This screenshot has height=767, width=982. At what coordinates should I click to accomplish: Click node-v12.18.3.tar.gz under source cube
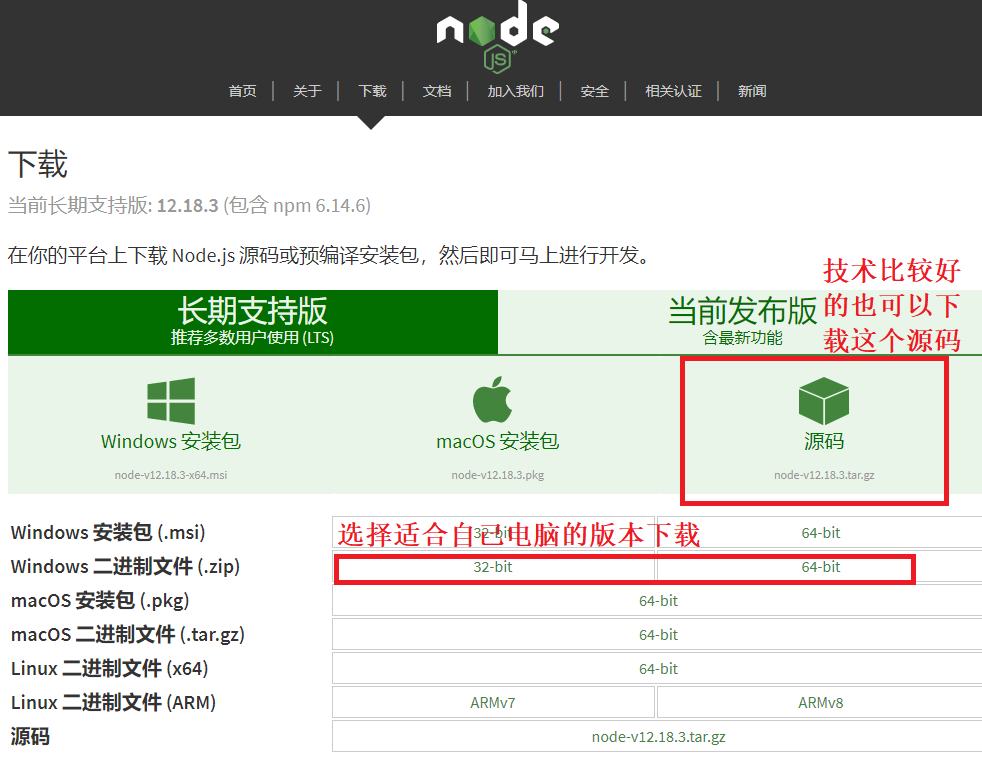(x=824, y=475)
